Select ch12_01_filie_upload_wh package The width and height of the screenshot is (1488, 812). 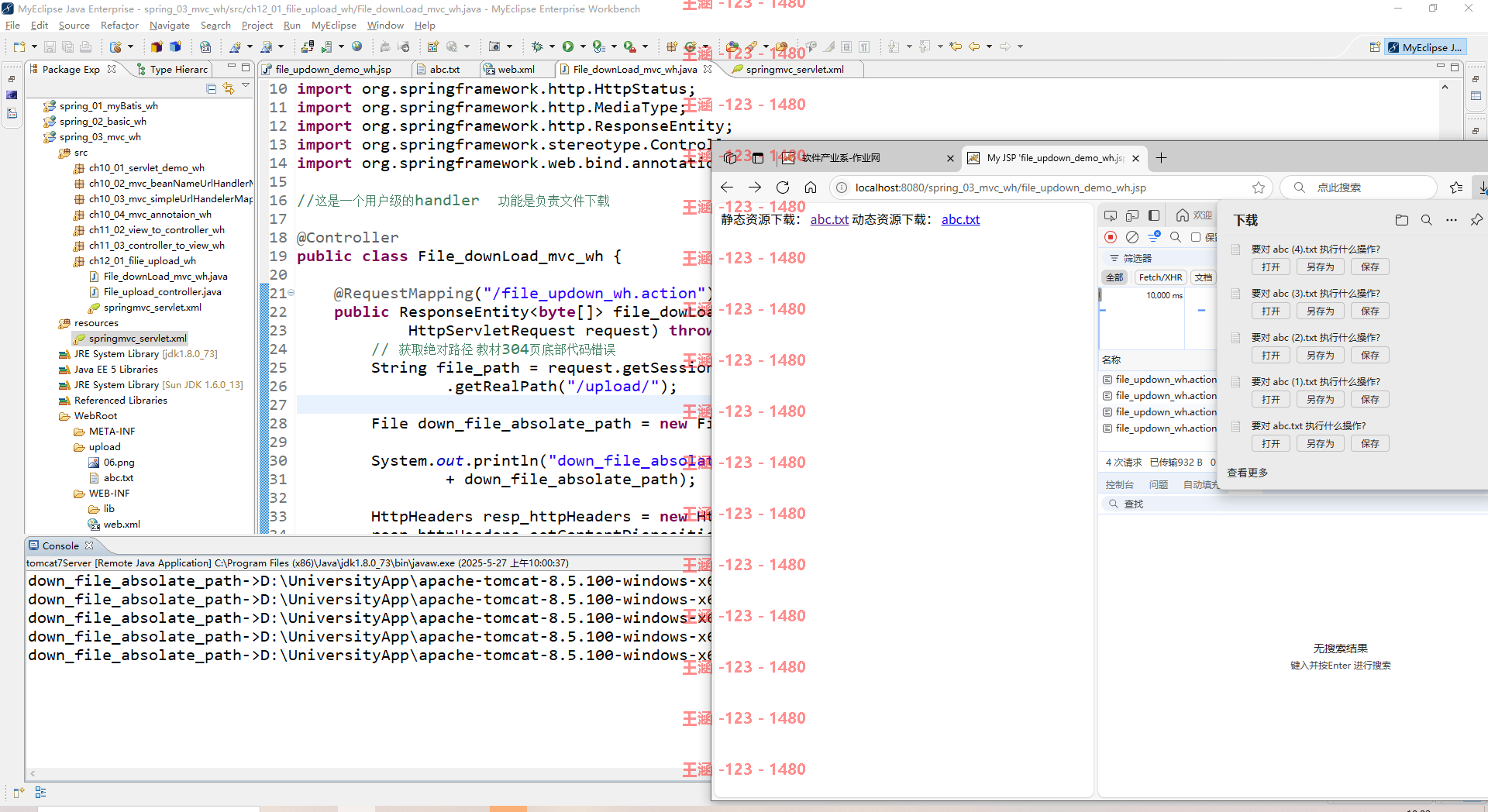[142, 261]
